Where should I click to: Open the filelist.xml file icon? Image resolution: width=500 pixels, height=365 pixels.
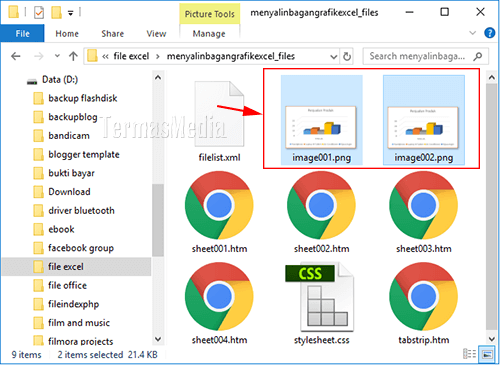click(x=219, y=114)
